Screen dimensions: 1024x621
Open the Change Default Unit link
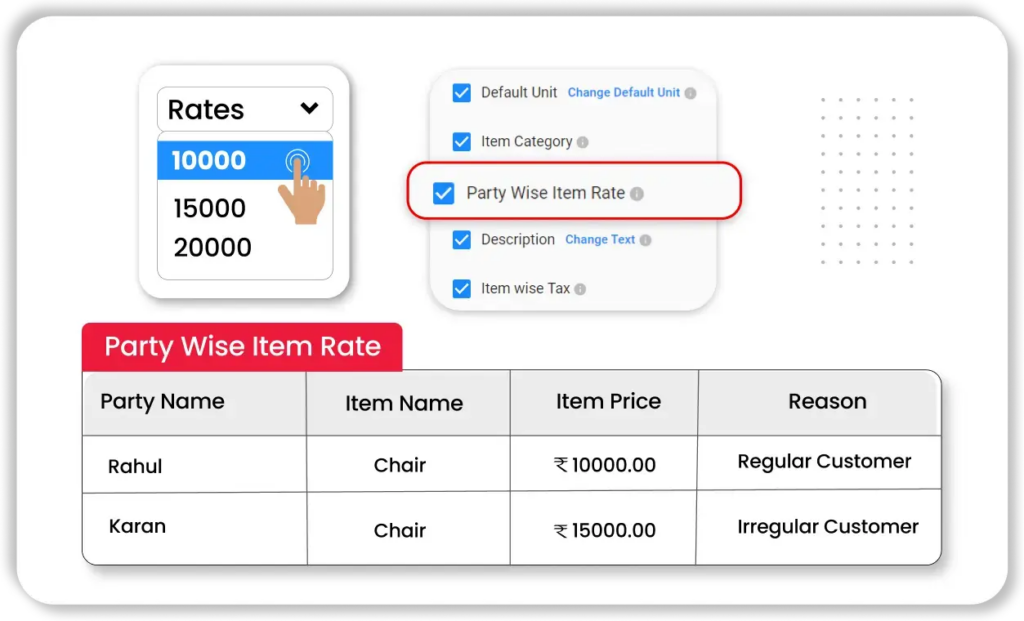[x=623, y=93]
